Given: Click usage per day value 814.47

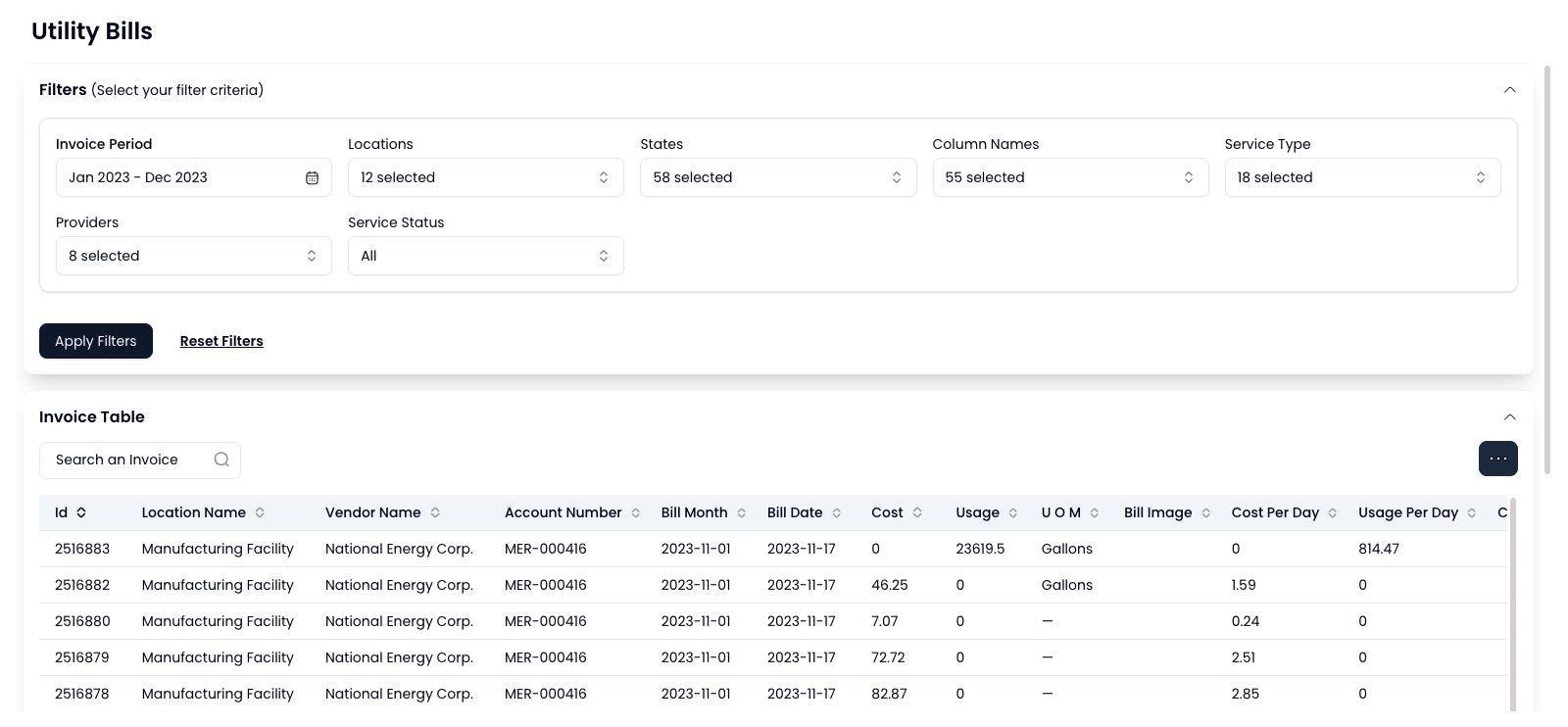Looking at the screenshot, I should pos(1379,549).
